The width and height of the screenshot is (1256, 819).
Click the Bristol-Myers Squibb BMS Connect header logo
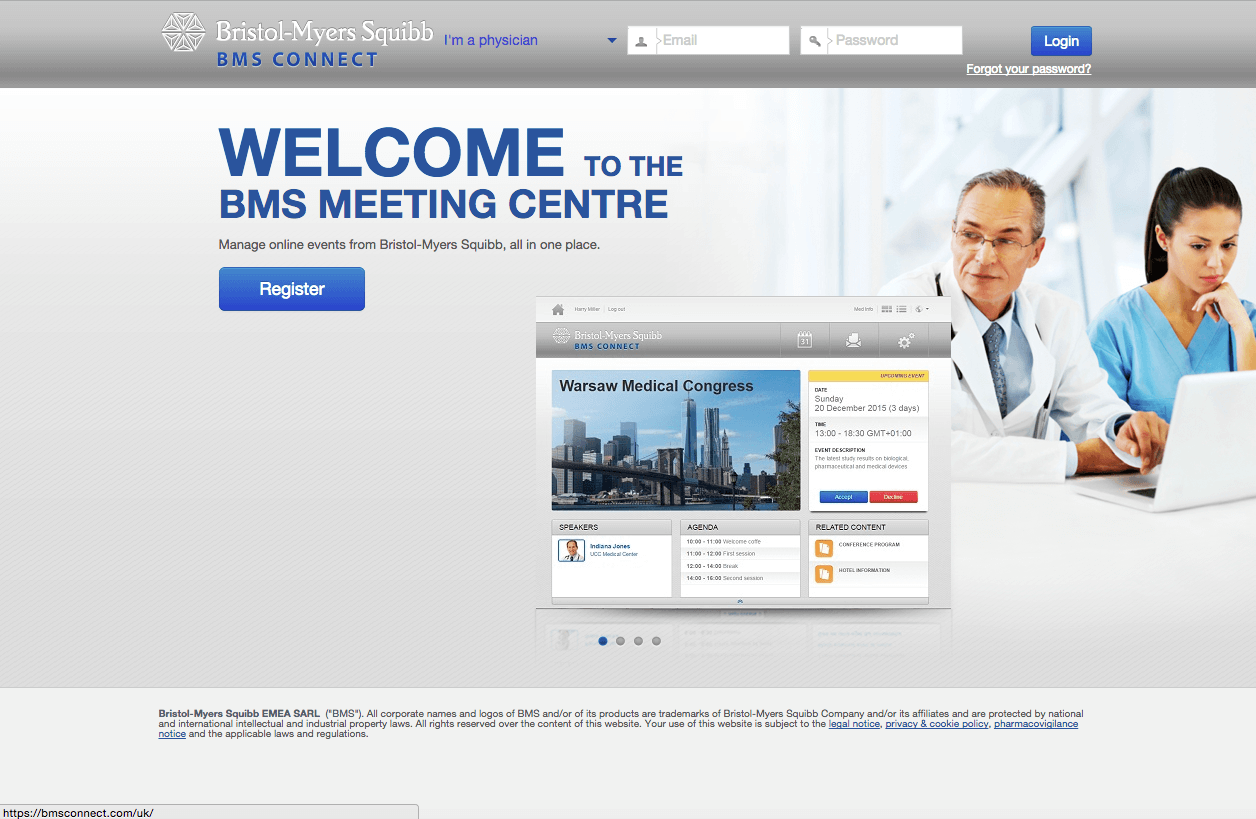[297, 40]
